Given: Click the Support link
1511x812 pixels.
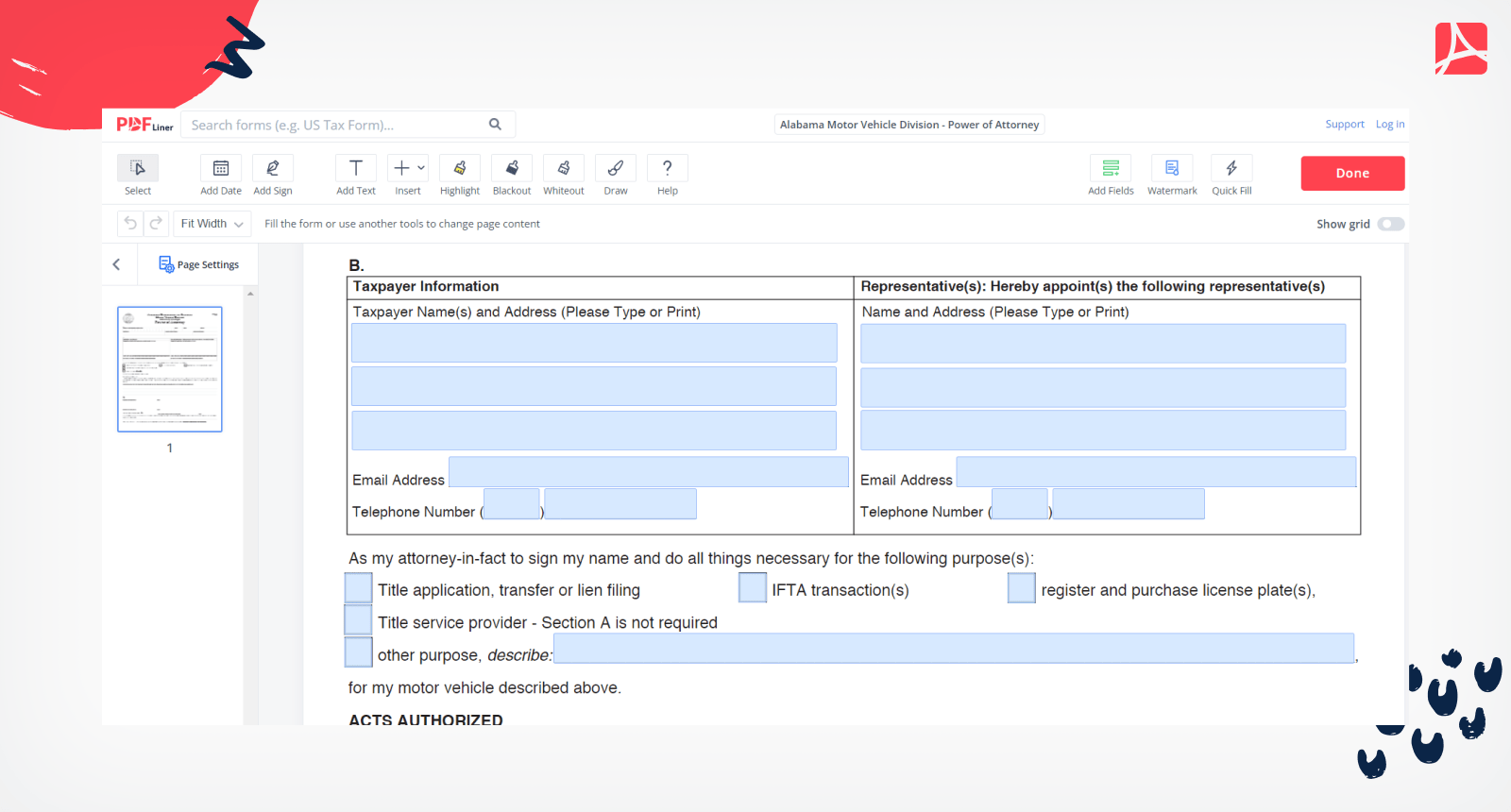Looking at the screenshot, I should click(x=1345, y=125).
